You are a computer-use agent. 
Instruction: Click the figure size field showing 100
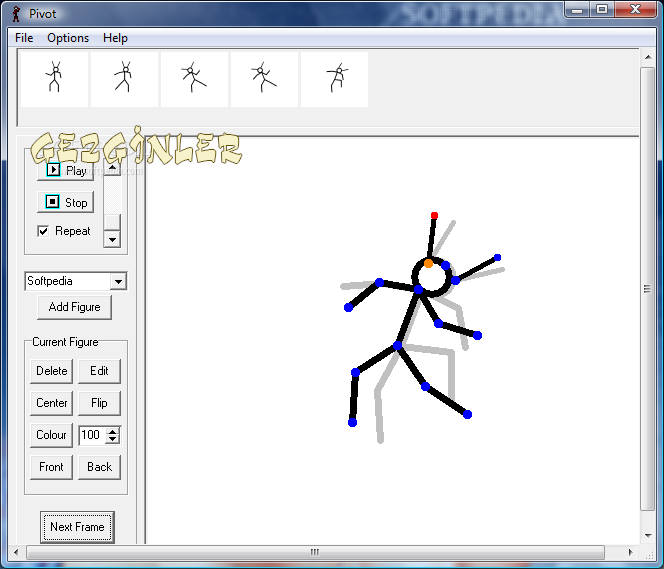(92, 435)
